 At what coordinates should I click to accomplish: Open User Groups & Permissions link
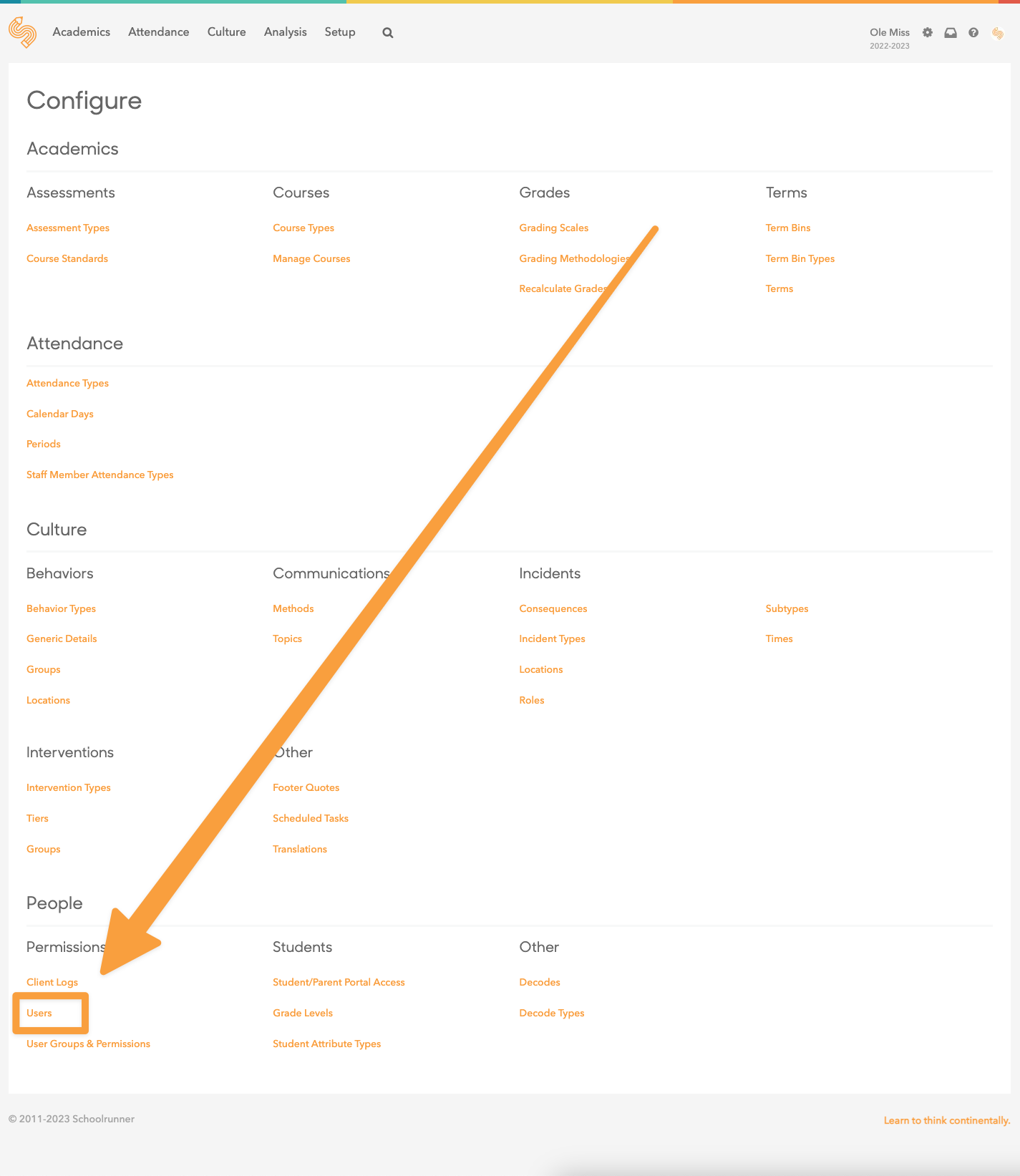pos(88,1044)
